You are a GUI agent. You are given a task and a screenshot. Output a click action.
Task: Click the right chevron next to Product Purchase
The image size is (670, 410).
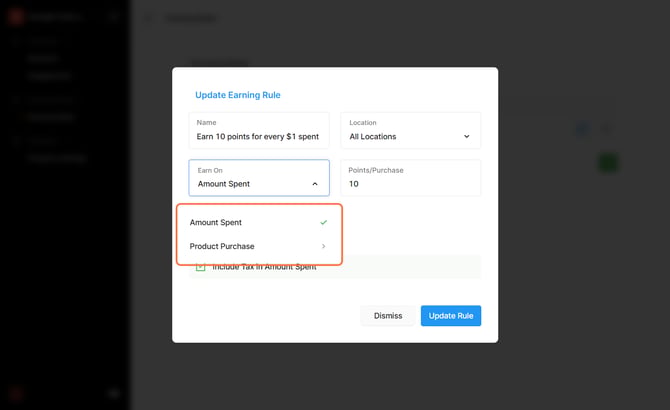point(323,246)
